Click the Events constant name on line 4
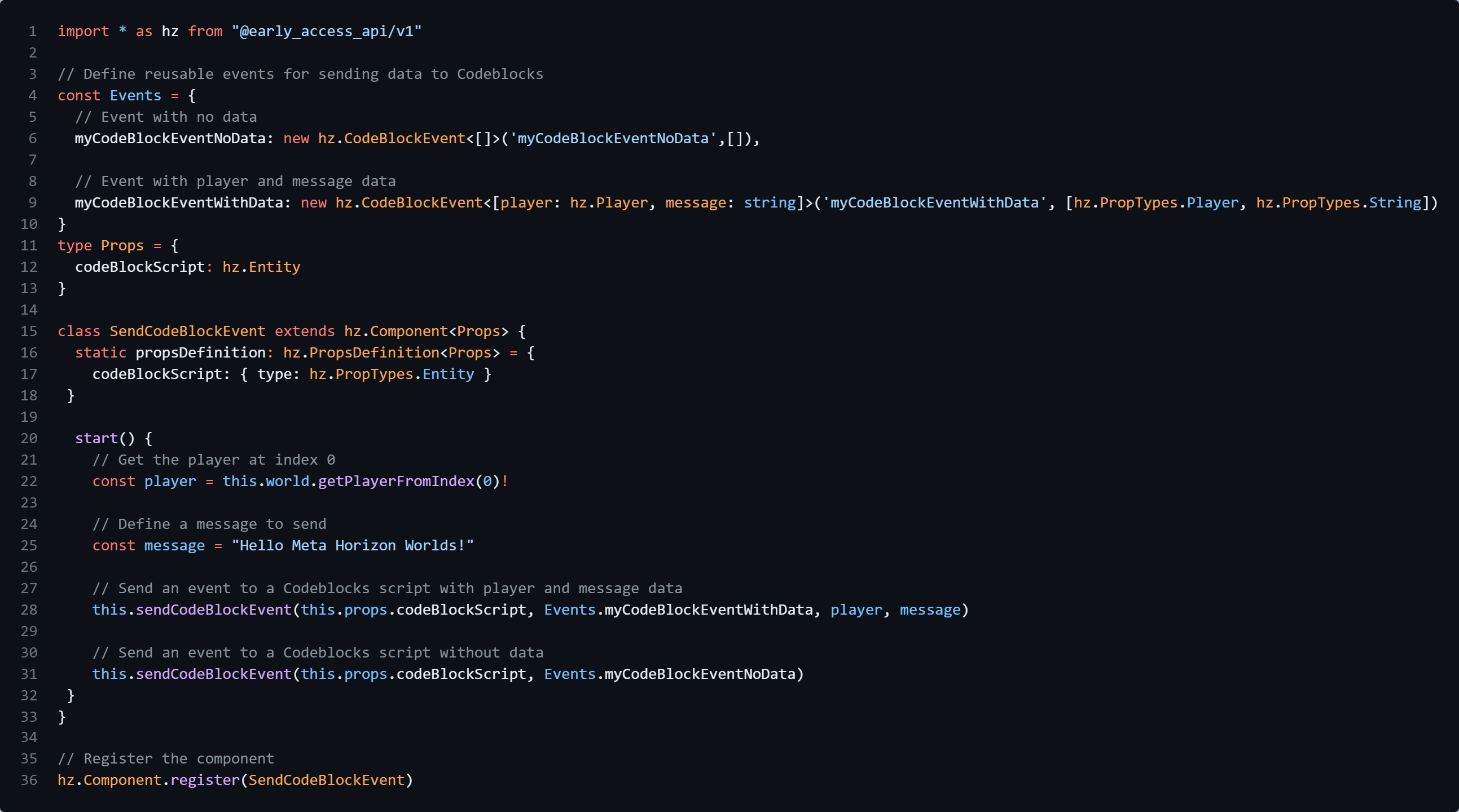The width and height of the screenshot is (1459, 812). [135, 96]
